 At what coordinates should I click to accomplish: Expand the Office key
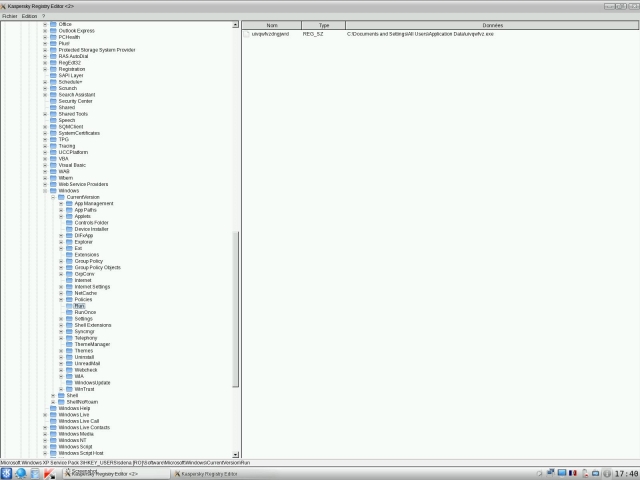coord(45,24)
